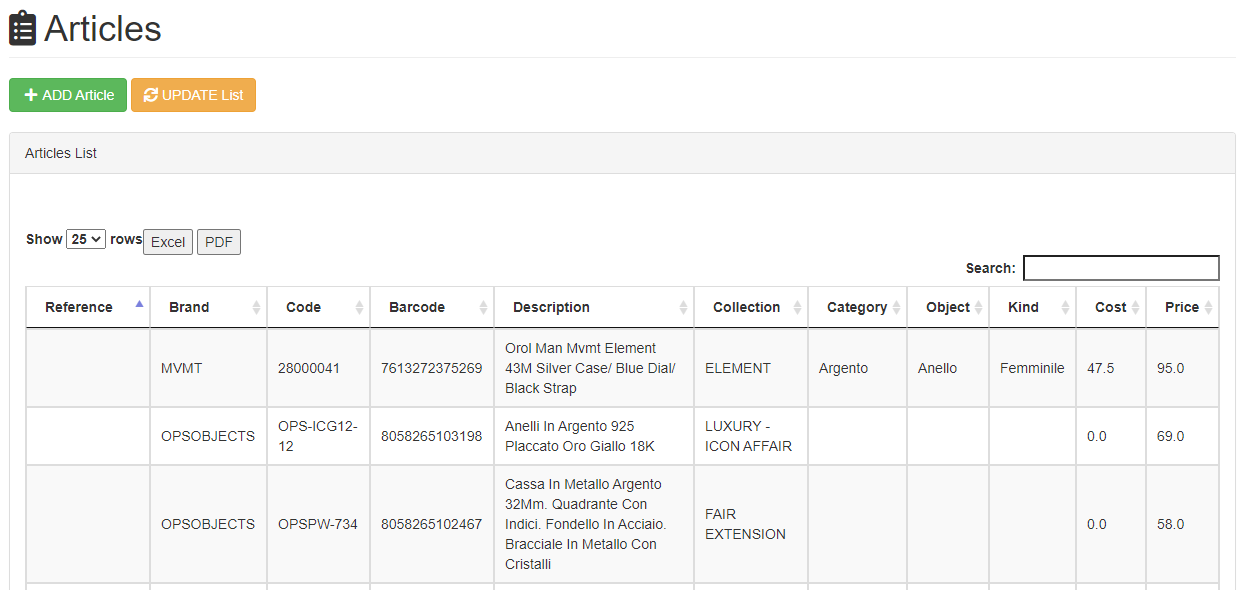
Task: Sort table by Cost column header
Action: (1111, 307)
